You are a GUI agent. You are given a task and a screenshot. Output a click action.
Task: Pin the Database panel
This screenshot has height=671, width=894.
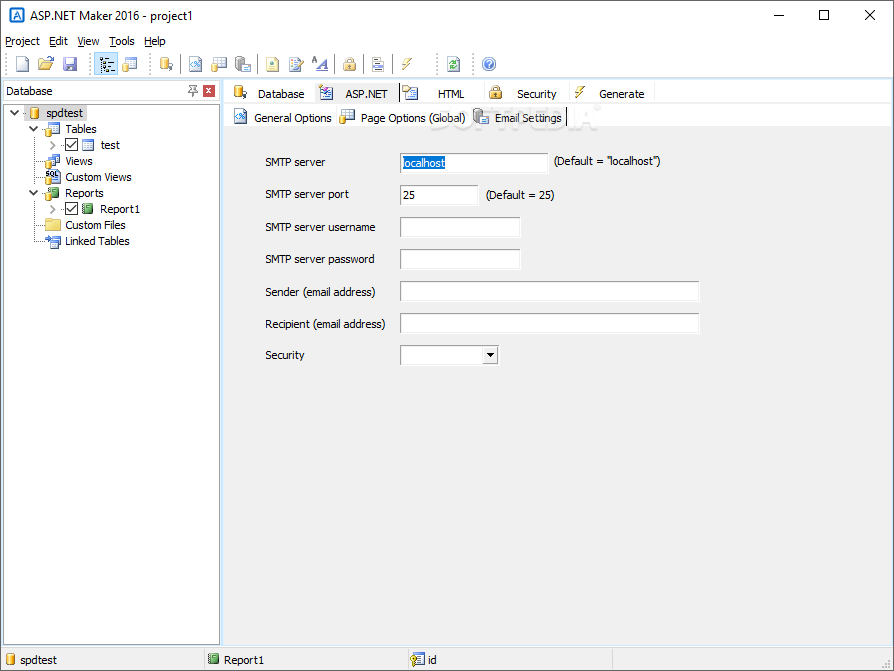pos(193,91)
